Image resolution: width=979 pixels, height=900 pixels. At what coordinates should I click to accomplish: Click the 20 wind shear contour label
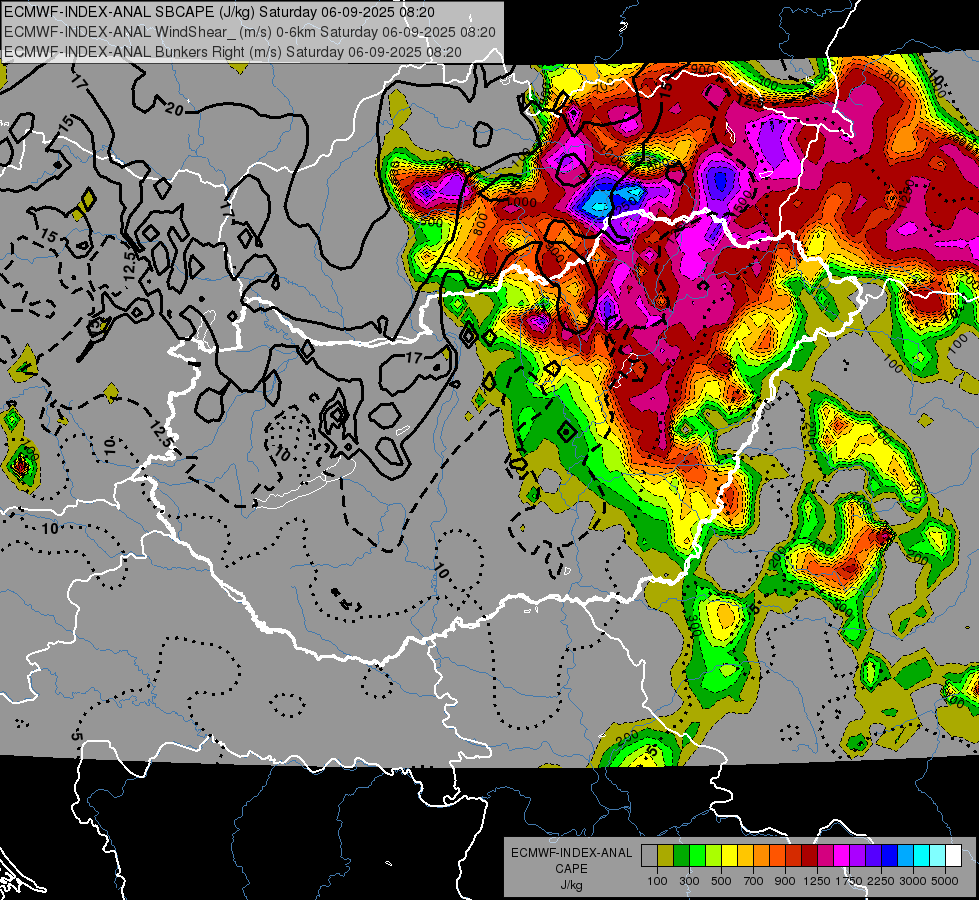[x=175, y=110]
